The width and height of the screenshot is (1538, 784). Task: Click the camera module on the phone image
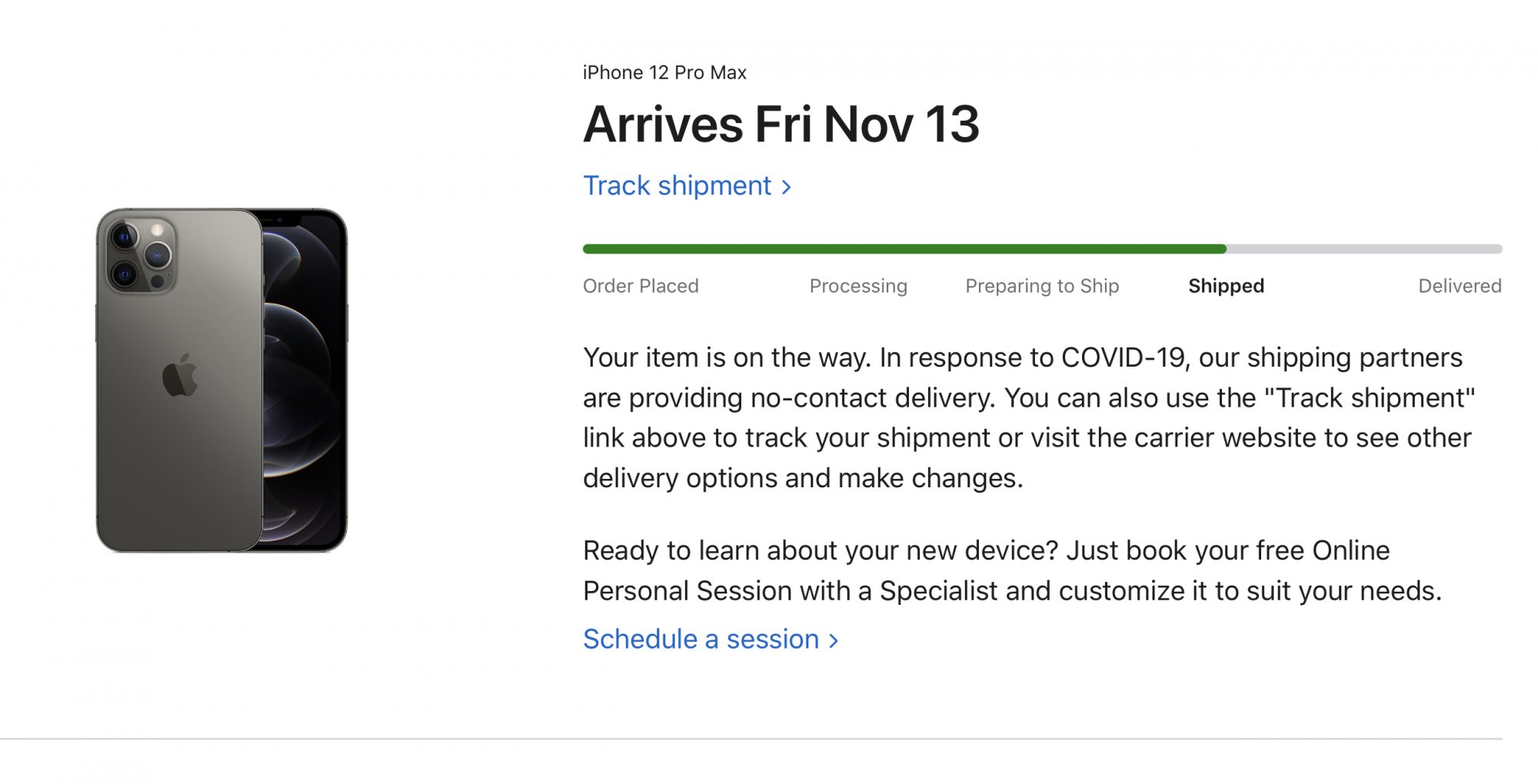[141, 254]
